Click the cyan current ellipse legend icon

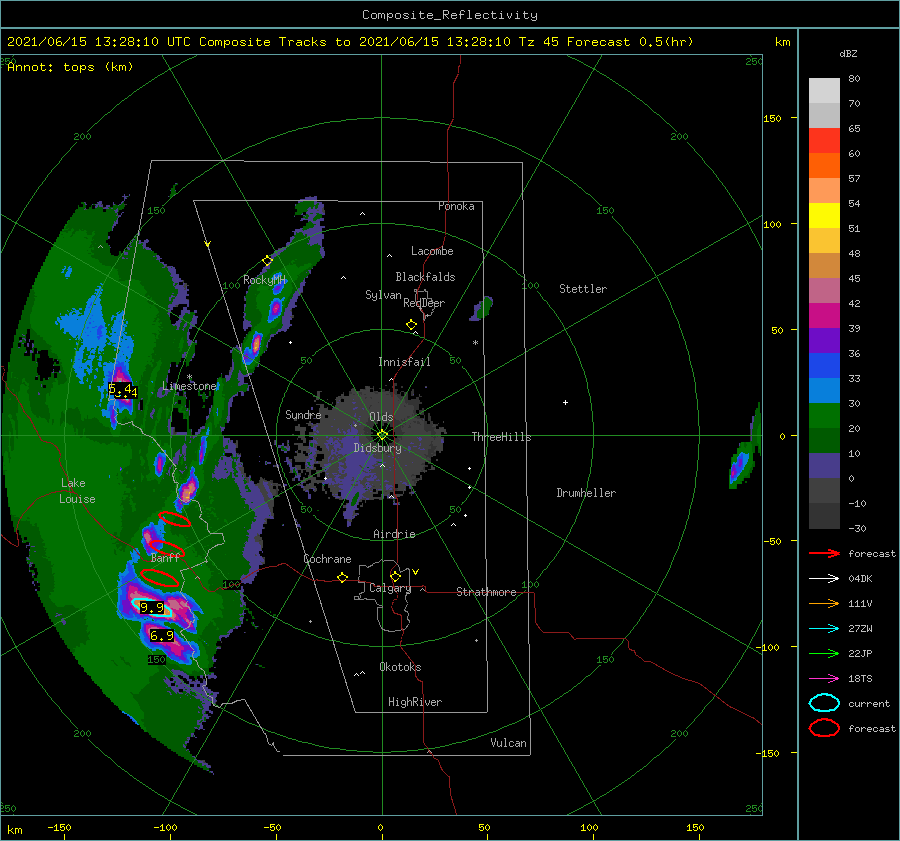(x=824, y=703)
